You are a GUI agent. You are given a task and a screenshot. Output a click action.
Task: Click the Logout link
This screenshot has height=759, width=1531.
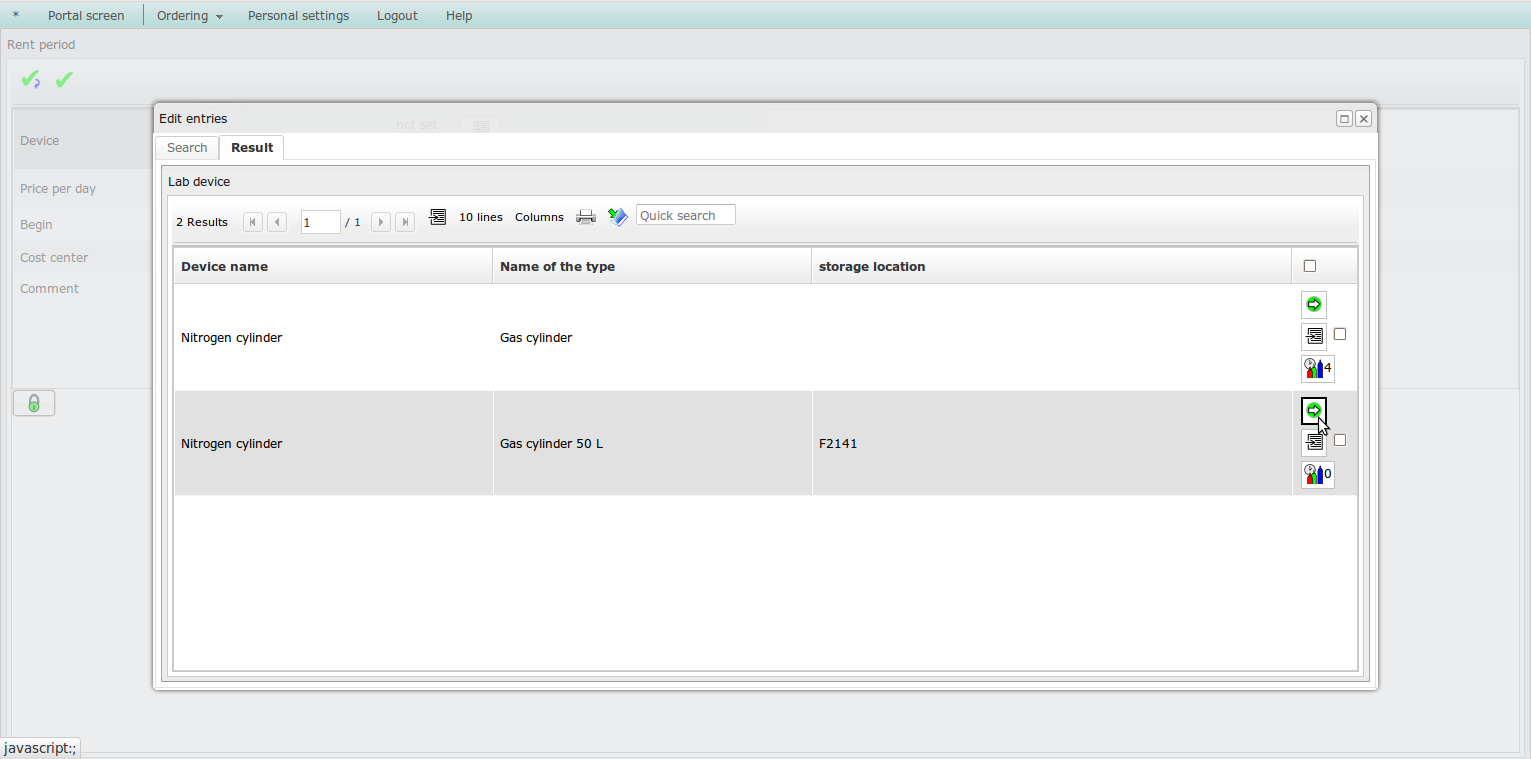tap(397, 16)
